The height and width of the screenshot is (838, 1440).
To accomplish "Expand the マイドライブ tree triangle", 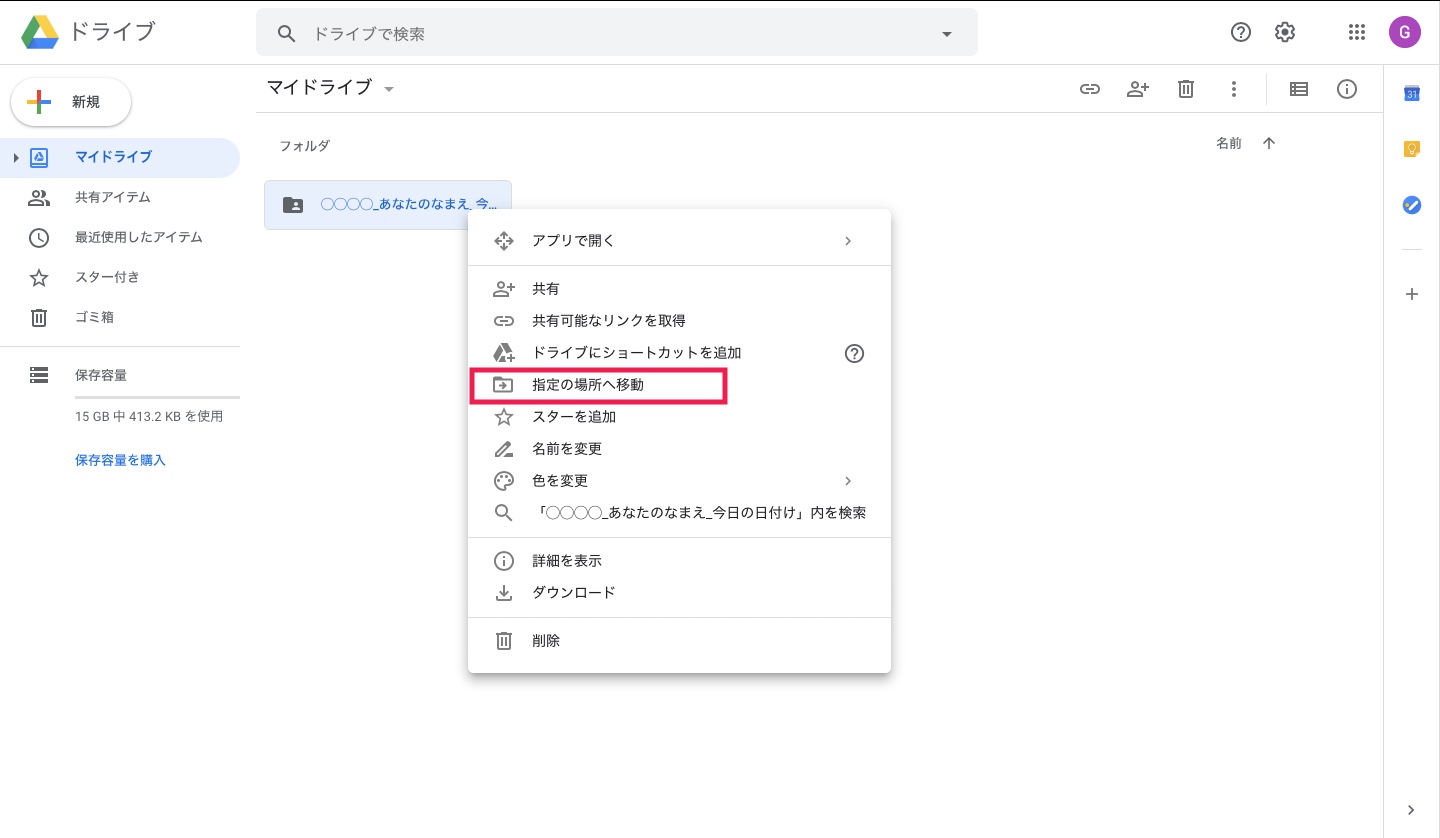I will (16, 158).
